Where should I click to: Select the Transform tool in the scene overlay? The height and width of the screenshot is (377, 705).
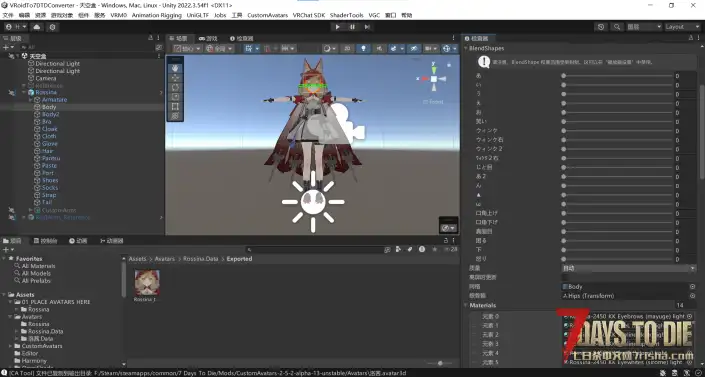coord(175,116)
